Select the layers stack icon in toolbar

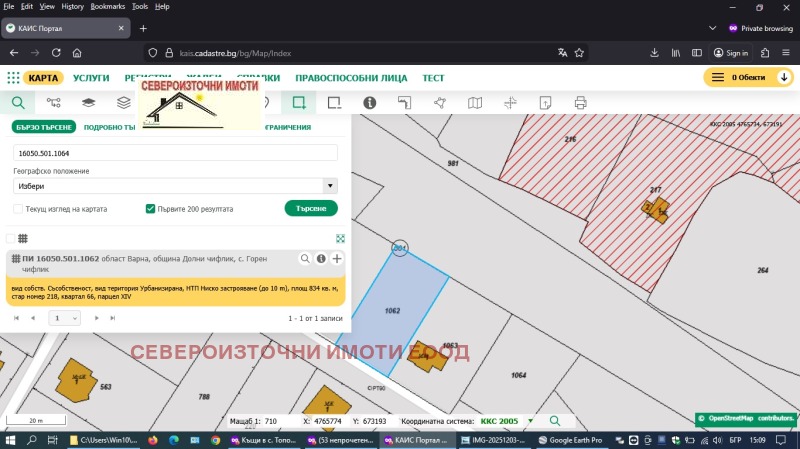pyautogui.click(x=88, y=102)
